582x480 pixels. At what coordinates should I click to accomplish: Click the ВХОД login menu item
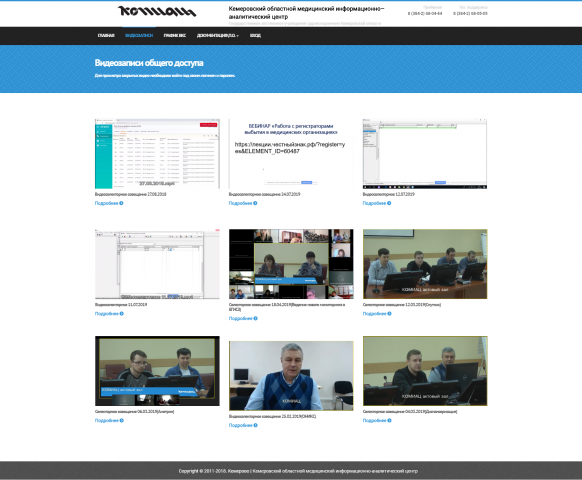click(x=255, y=36)
